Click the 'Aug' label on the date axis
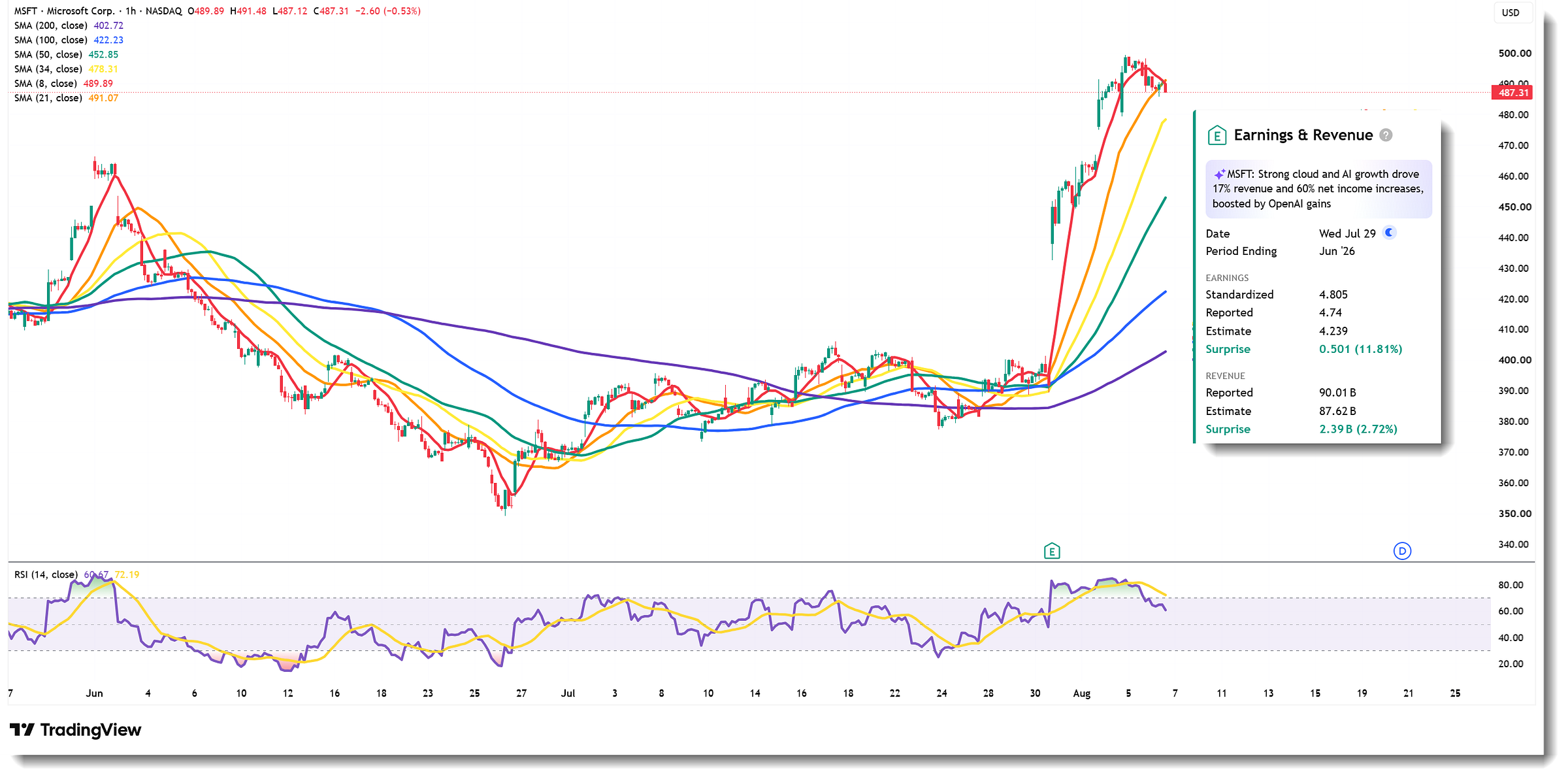 click(1082, 693)
